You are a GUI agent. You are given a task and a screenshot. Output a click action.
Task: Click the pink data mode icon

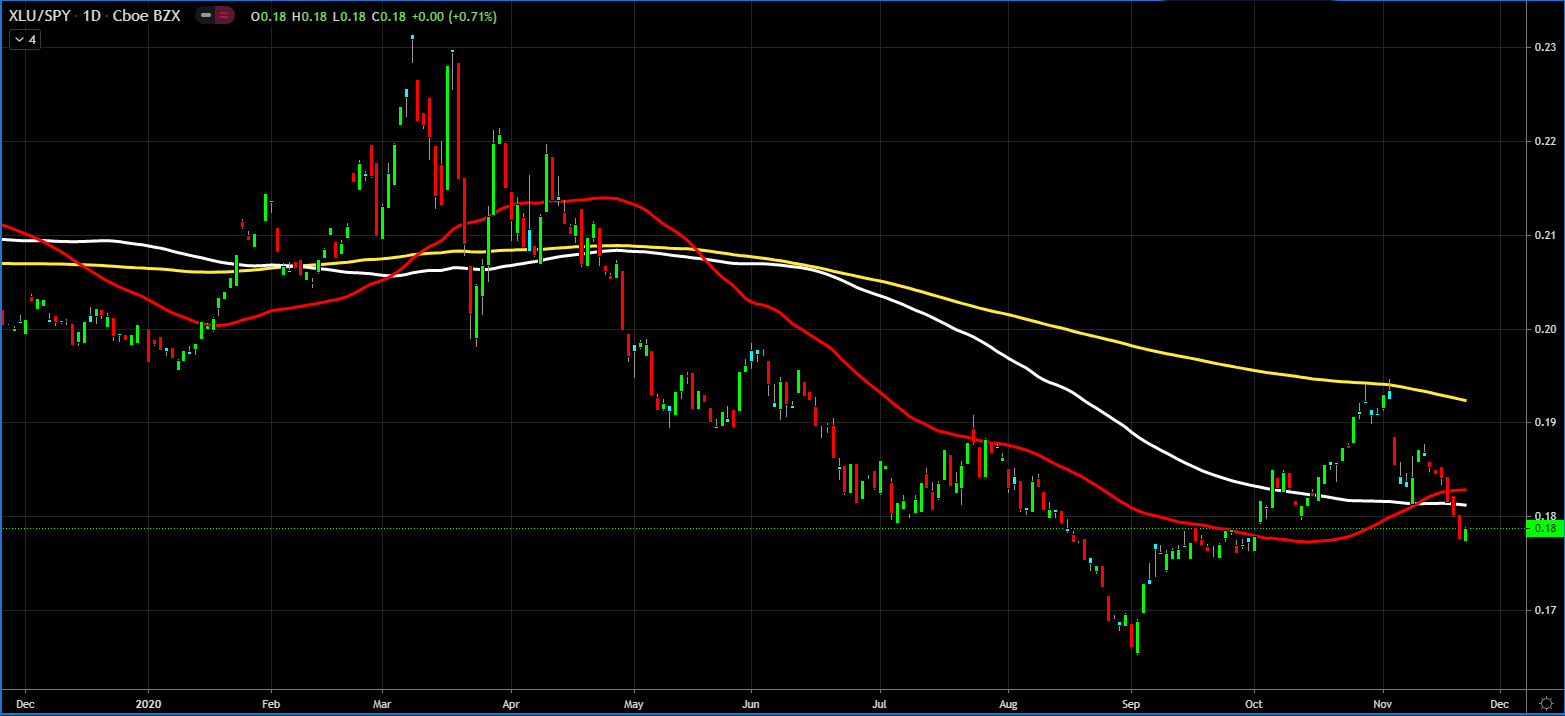[x=226, y=17]
